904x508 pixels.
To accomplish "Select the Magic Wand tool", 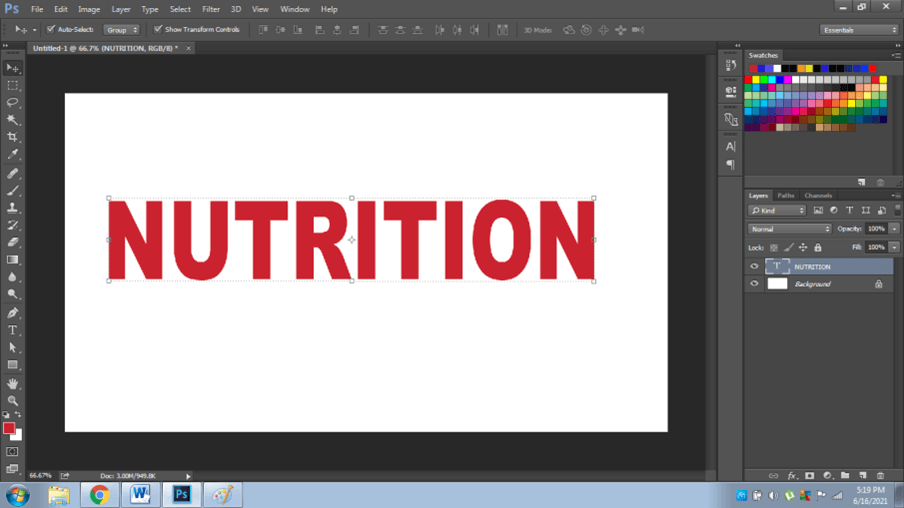I will [x=13, y=120].
